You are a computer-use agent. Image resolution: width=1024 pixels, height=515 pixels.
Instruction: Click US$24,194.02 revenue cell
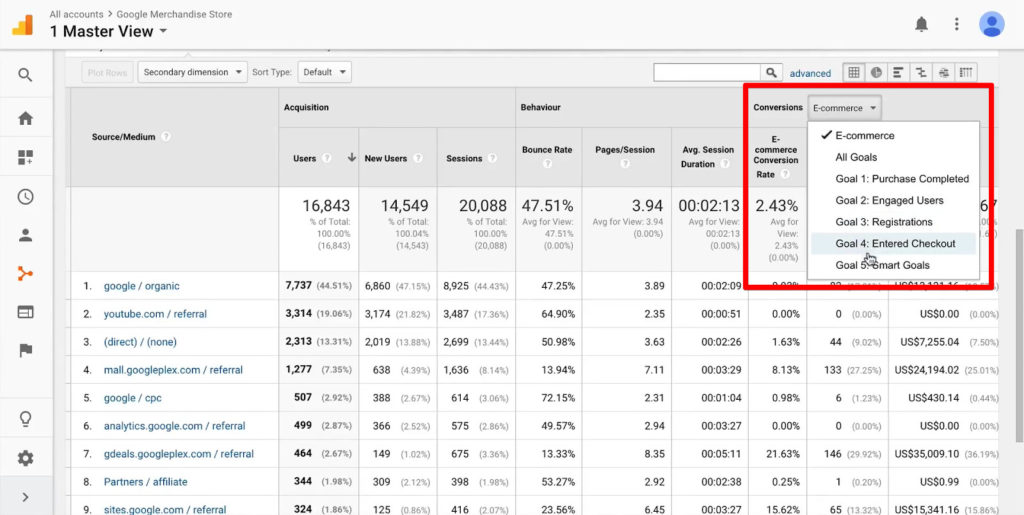(929, 370)
